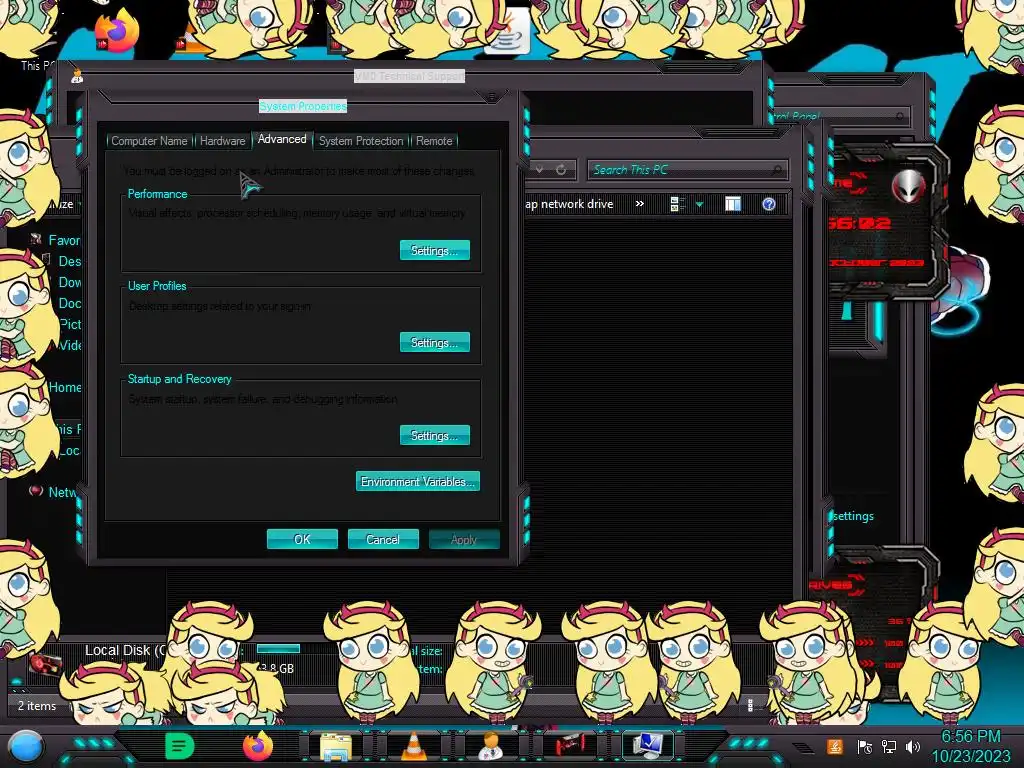Open Action Center flag tray icon

[865, 747]
